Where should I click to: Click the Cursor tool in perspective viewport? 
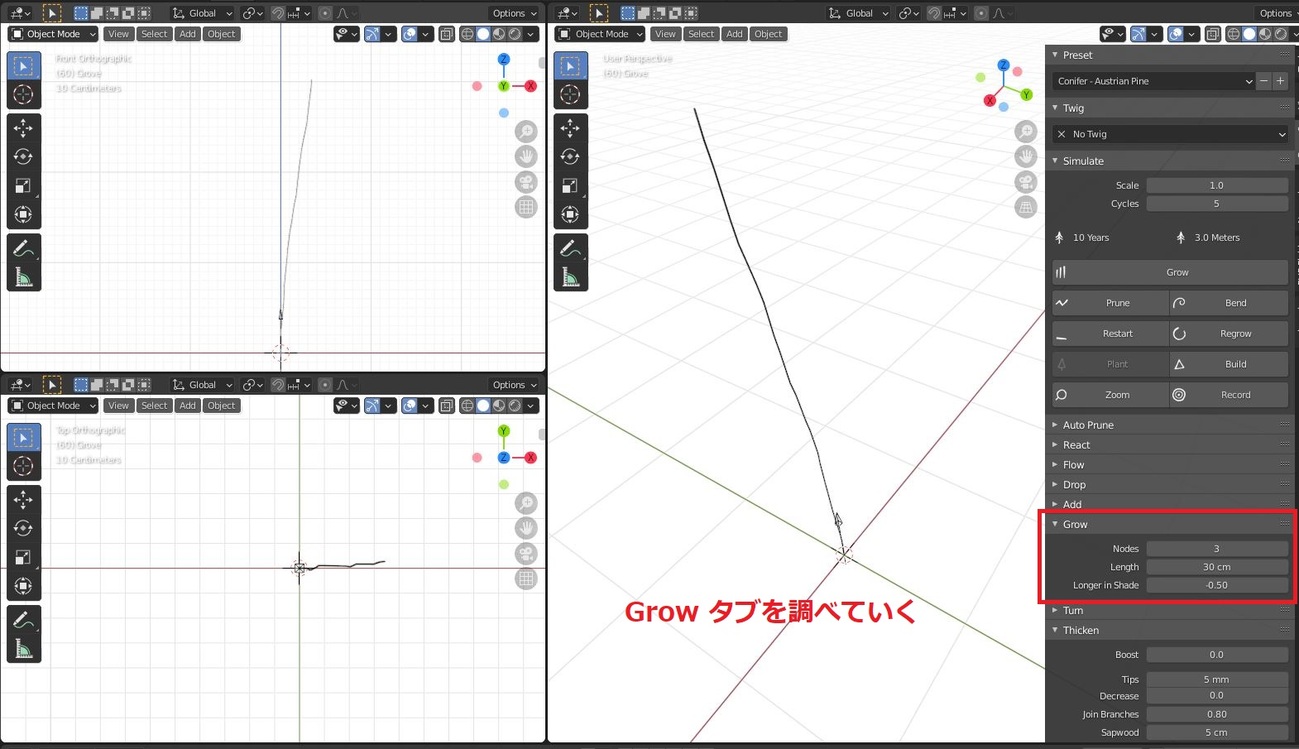point(570,94)
